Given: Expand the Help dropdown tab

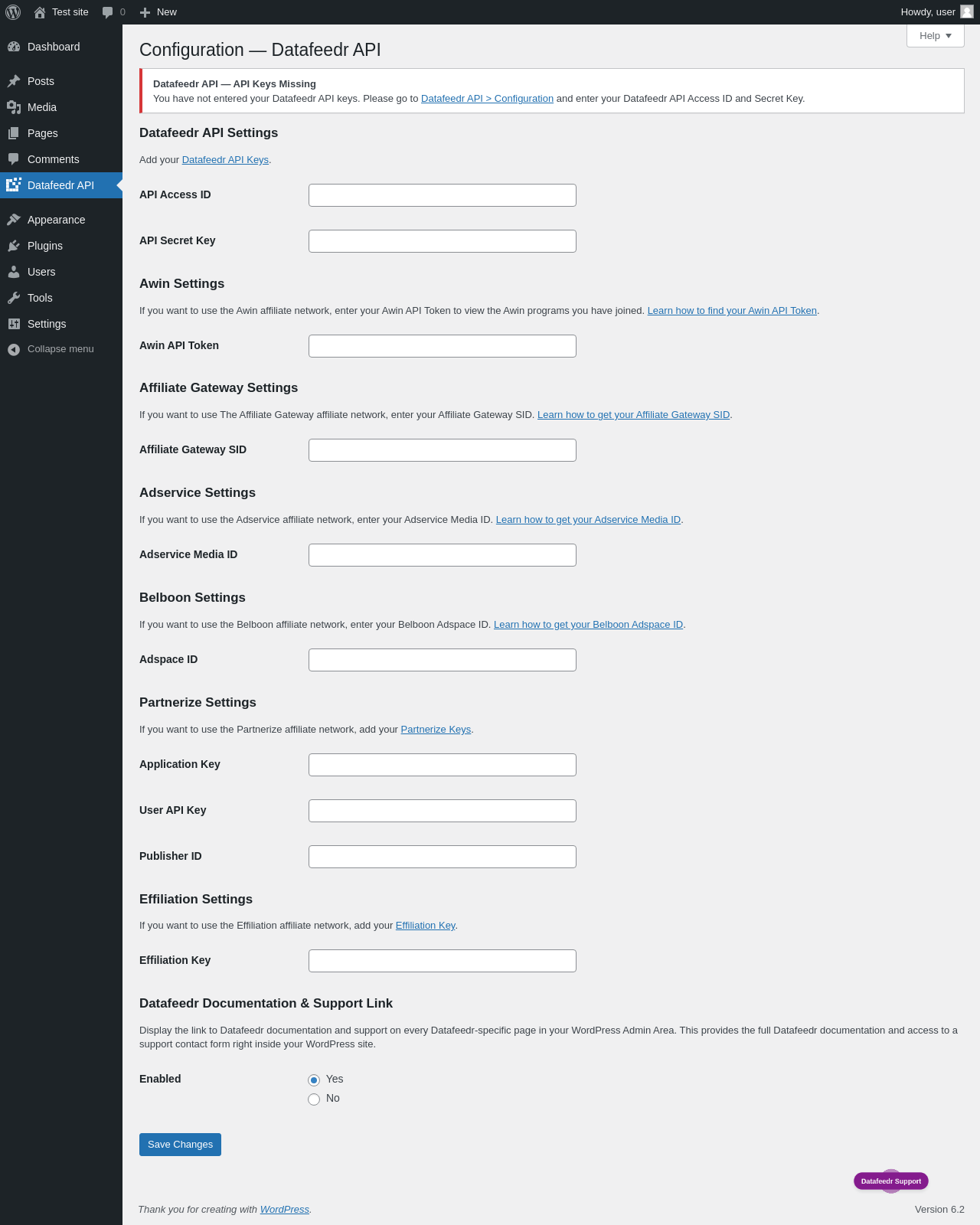Looking at the screenshot, I should click(x=936, y=36).
